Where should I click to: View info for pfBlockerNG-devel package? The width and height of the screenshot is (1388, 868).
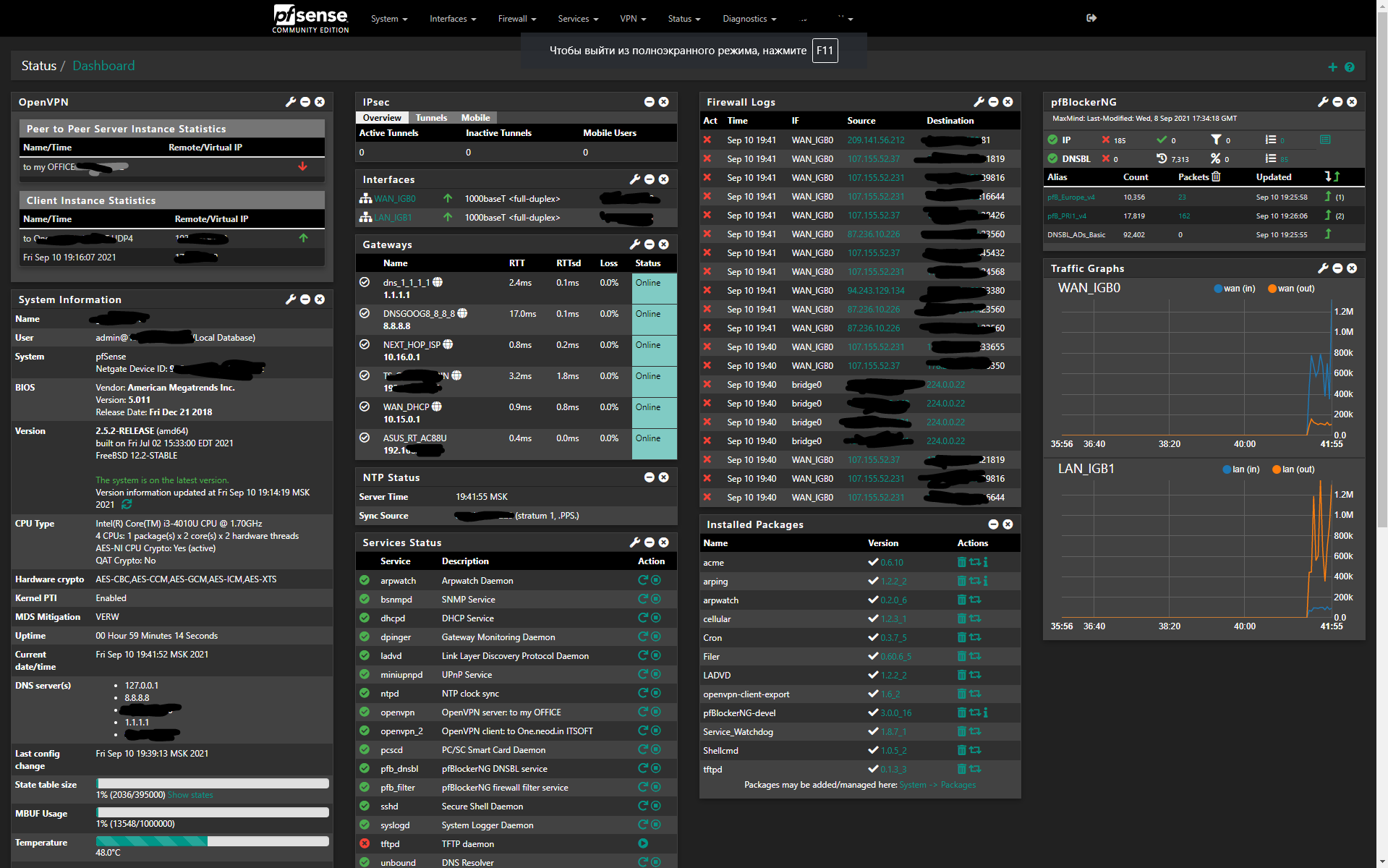click(x=985, y=712)
